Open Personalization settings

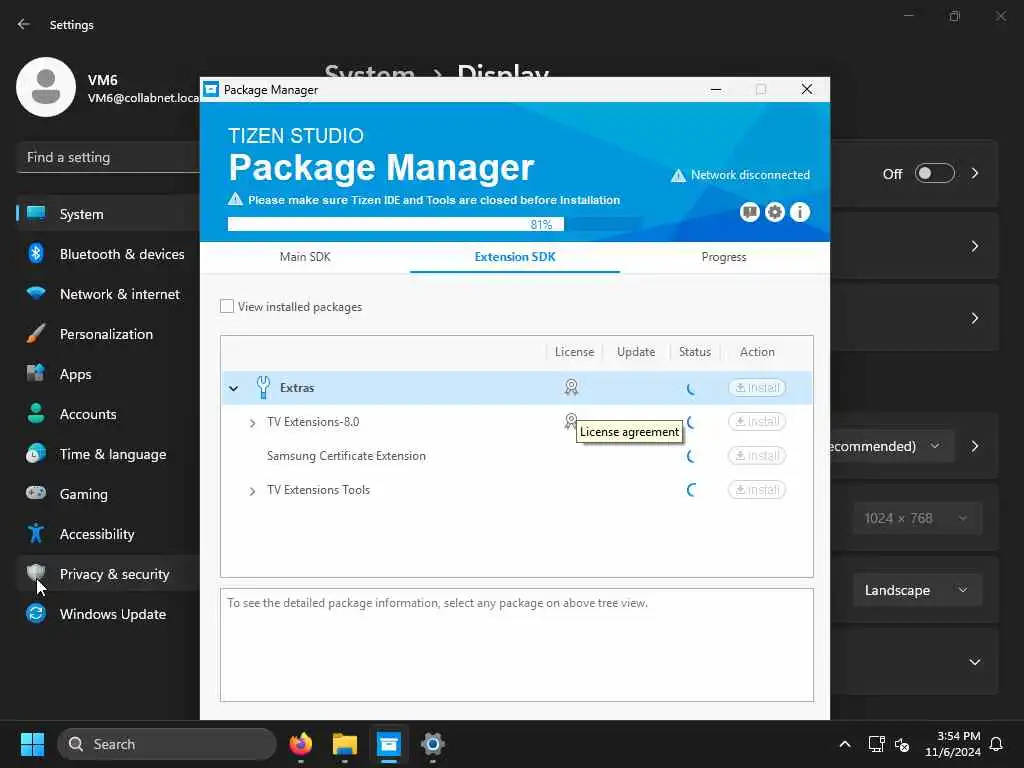(108, 334)
